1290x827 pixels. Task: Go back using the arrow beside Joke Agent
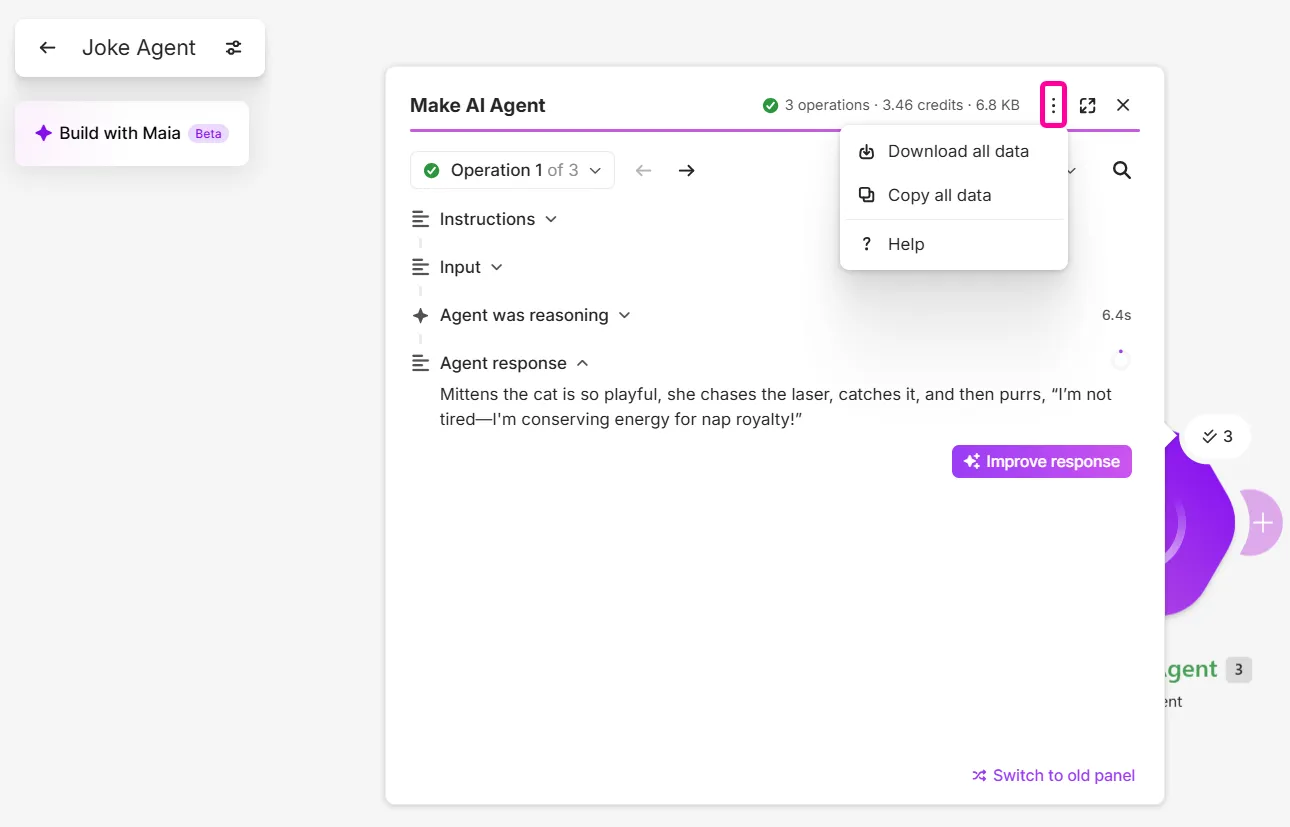(x=47, y=48)
